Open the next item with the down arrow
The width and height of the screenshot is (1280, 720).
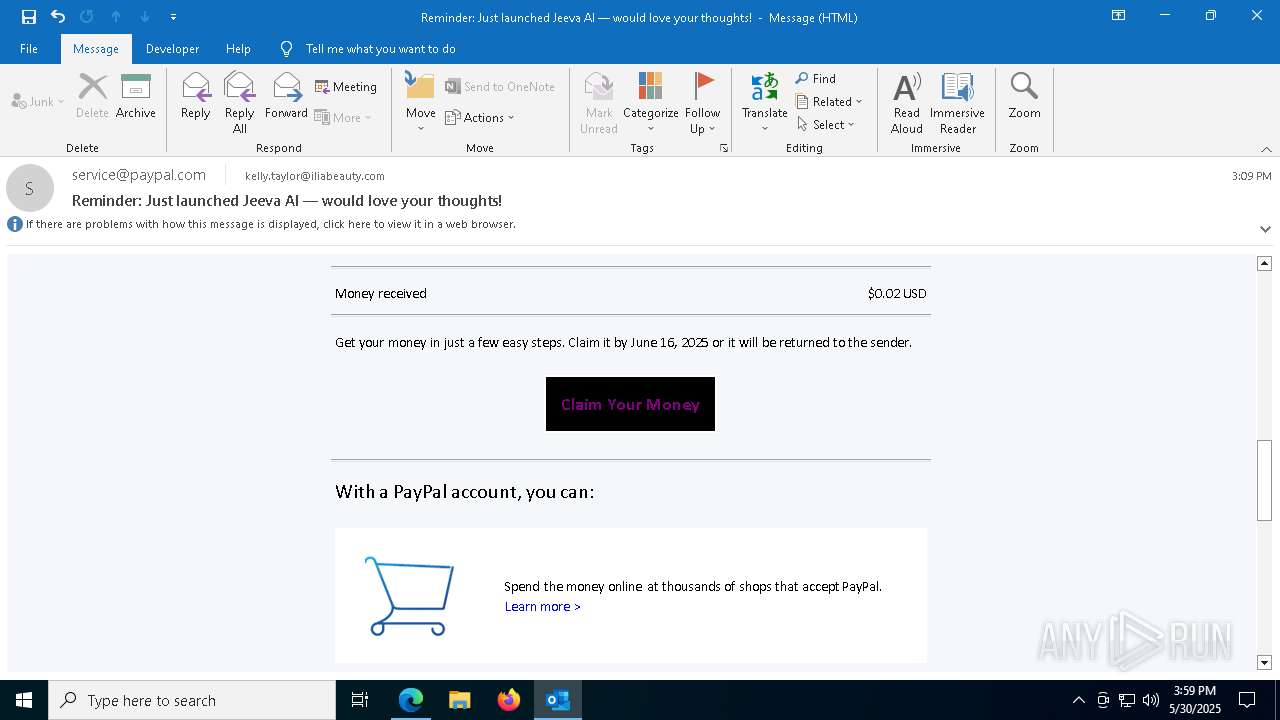(145, 17)
